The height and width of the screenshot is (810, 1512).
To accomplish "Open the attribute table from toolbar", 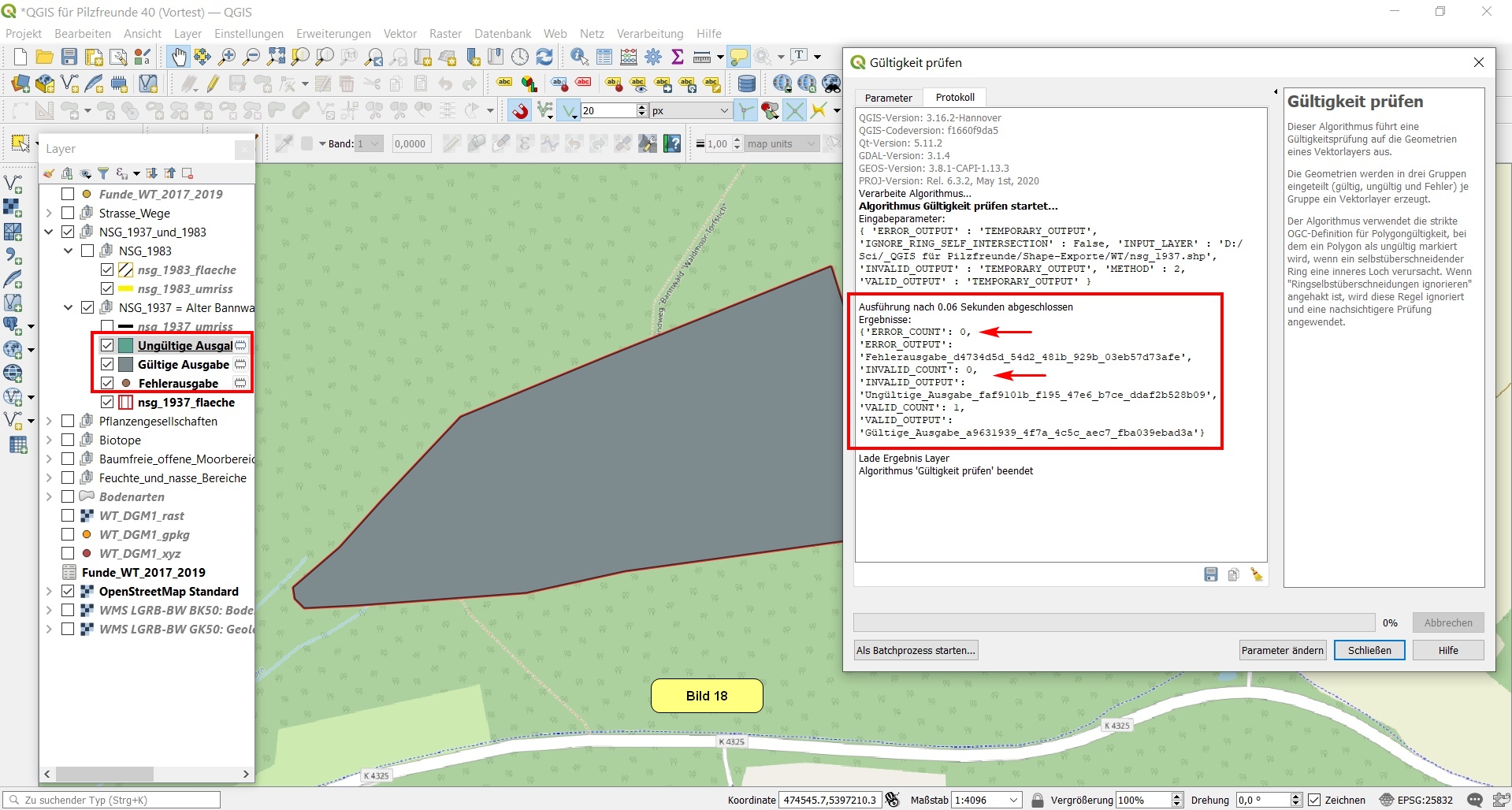I will pyautogui.click(x=604, y=57).
